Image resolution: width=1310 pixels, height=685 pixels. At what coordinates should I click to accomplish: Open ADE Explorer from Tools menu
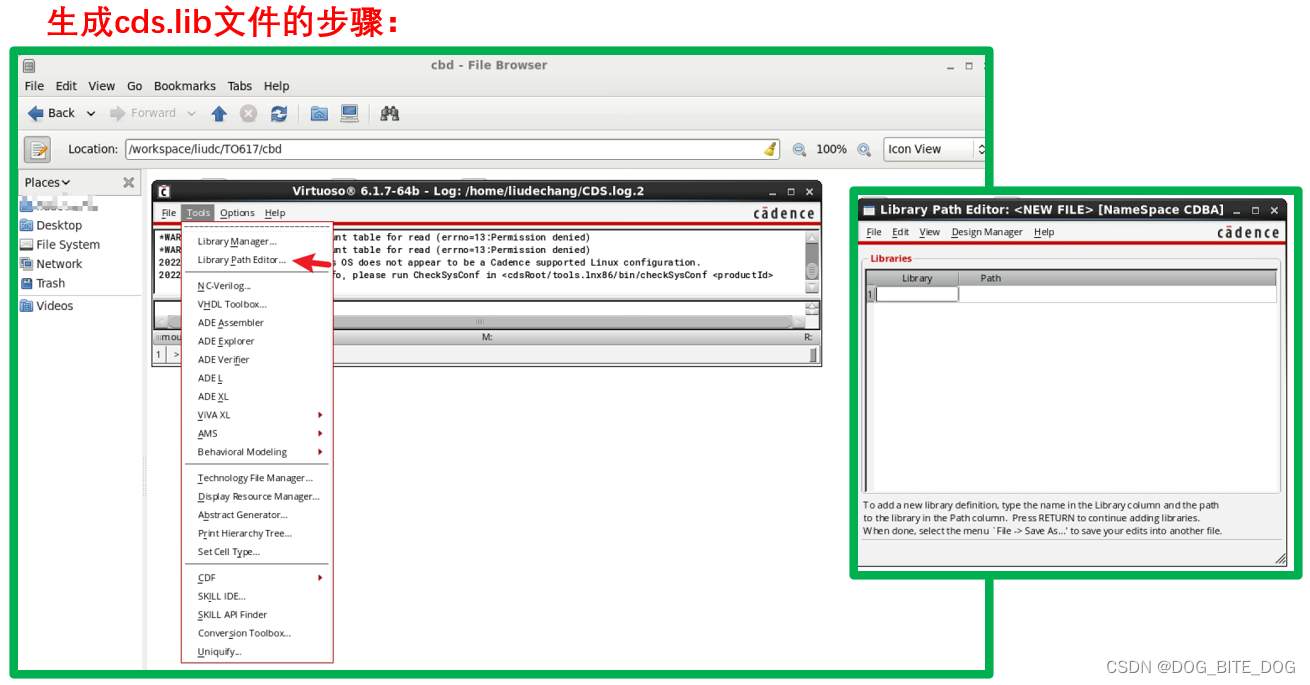[226, 341]
